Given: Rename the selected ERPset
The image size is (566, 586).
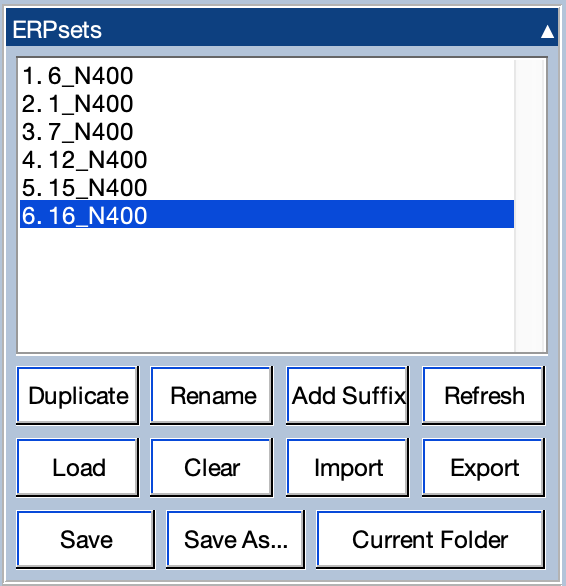Looking at the screenshot, I should (x=212, y=396).
